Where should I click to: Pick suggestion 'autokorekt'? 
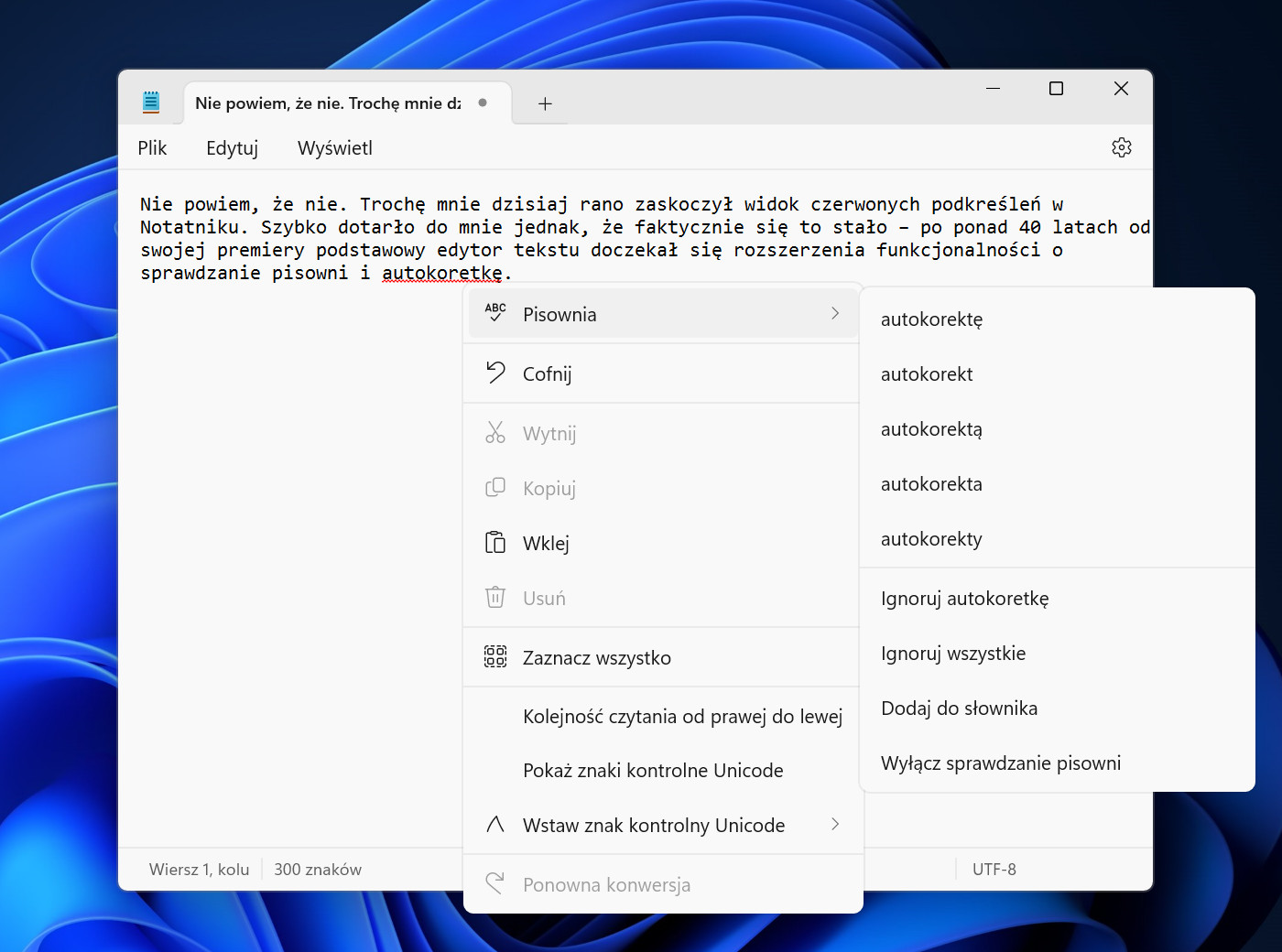tap(1057, 374)
